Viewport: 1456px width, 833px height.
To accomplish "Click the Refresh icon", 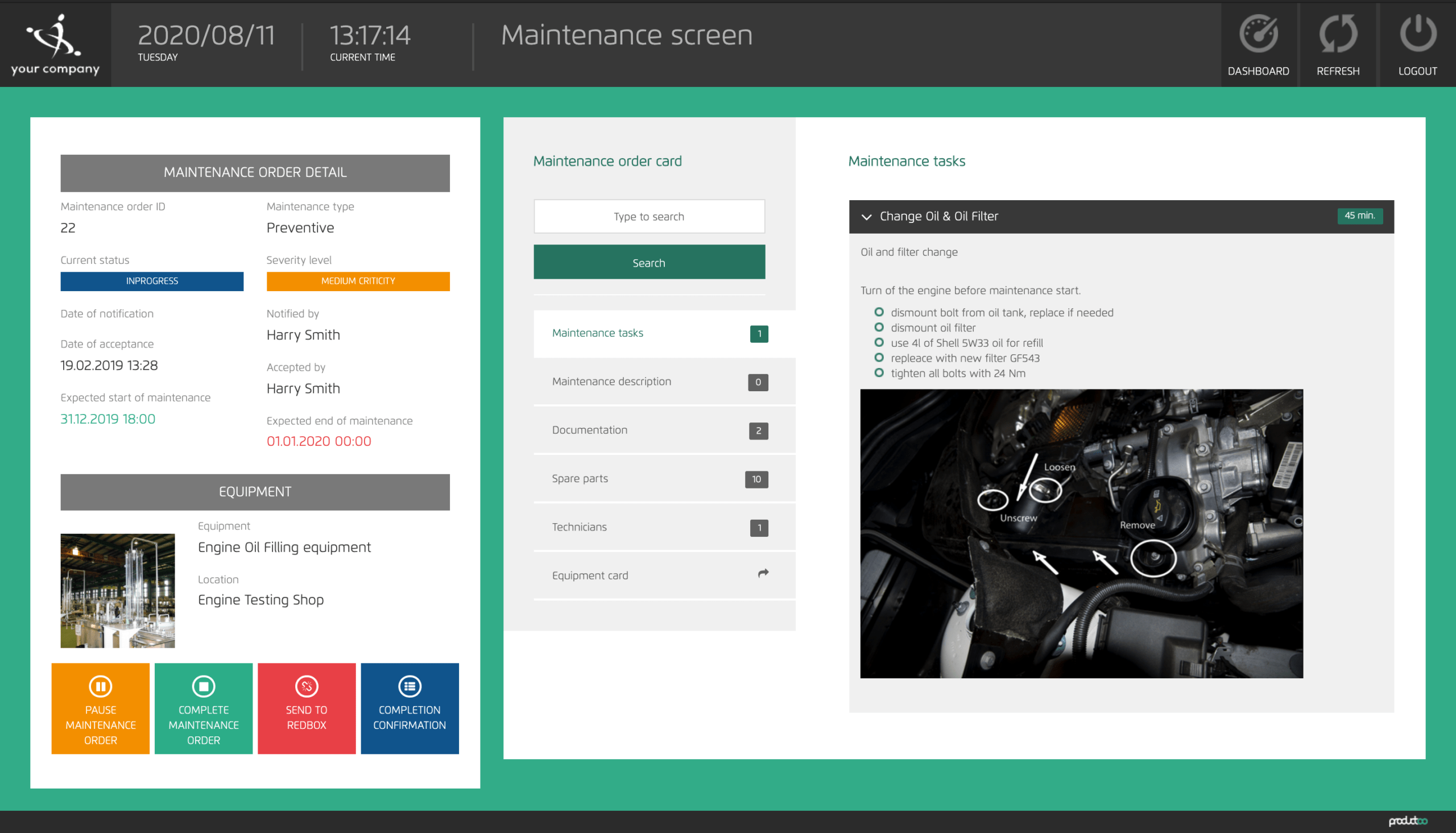I will 1338,35.
